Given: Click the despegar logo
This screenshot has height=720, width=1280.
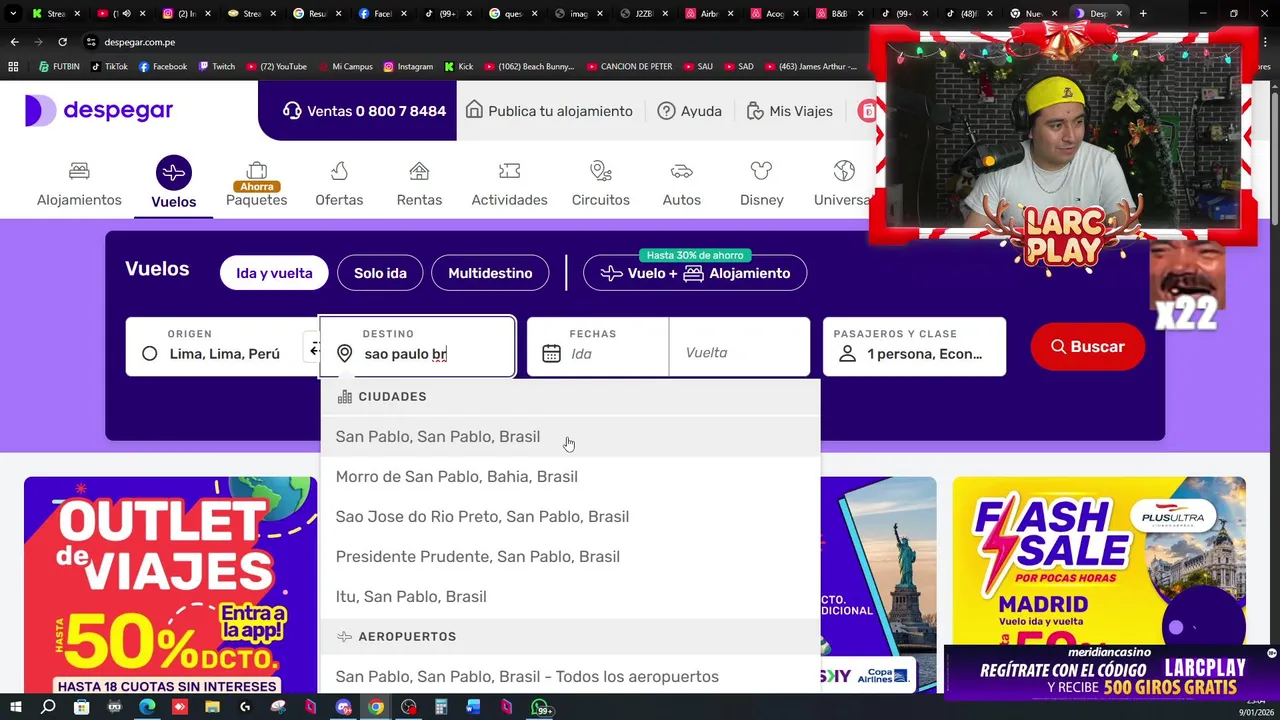Looking at the screenshot, I should point(99,110).
